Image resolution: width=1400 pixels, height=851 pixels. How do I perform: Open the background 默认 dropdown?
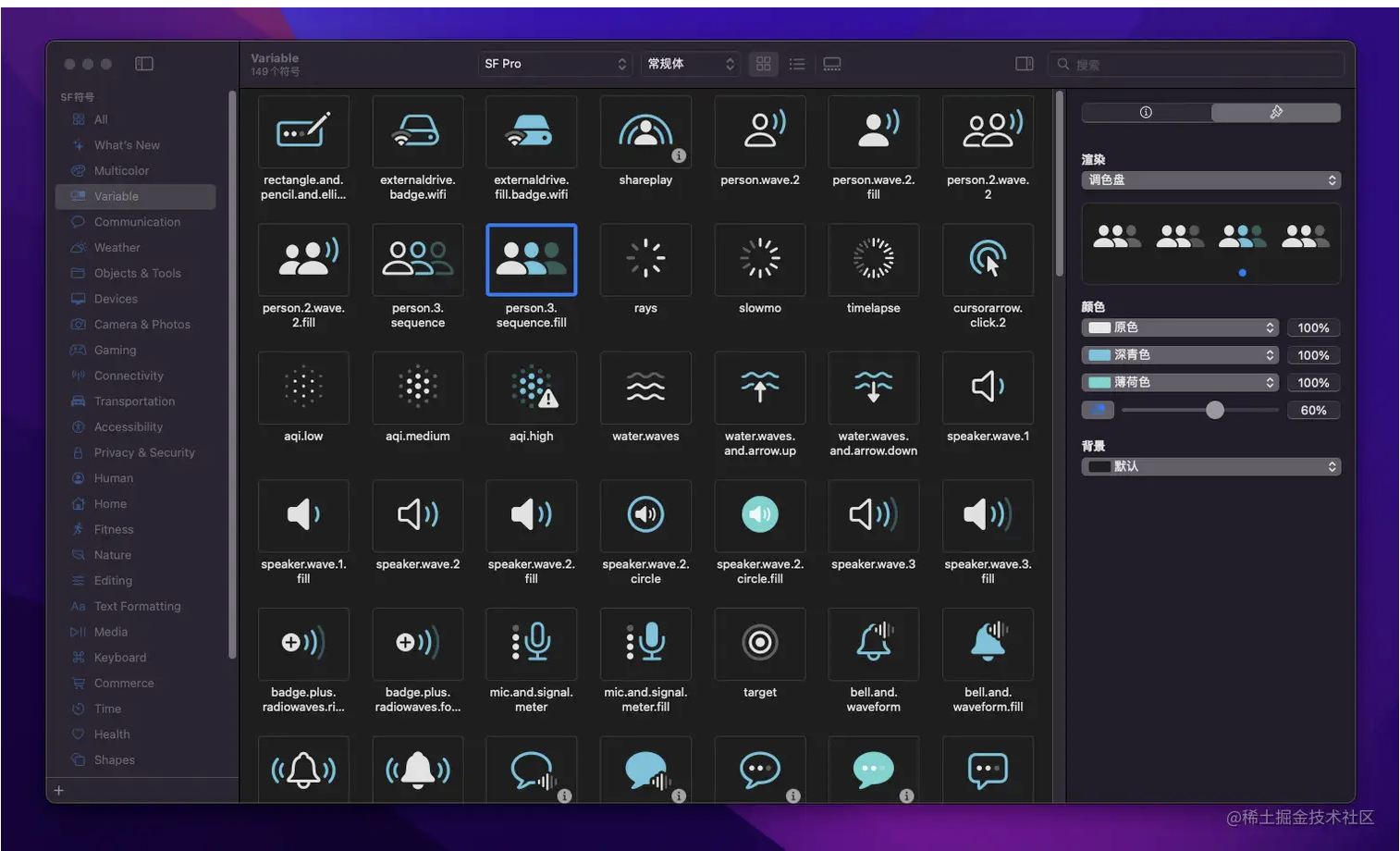pos(1211,466)
